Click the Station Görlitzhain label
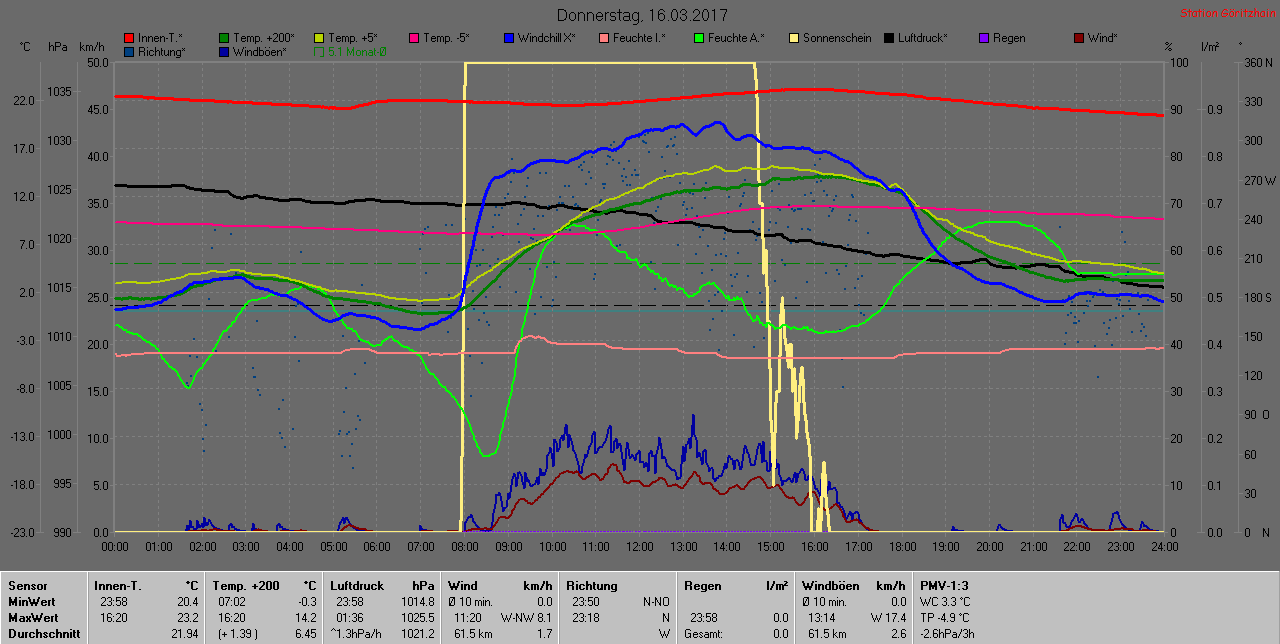Screen dimensions: 1280x644 pyautogui.click(x=1227, y=13)
